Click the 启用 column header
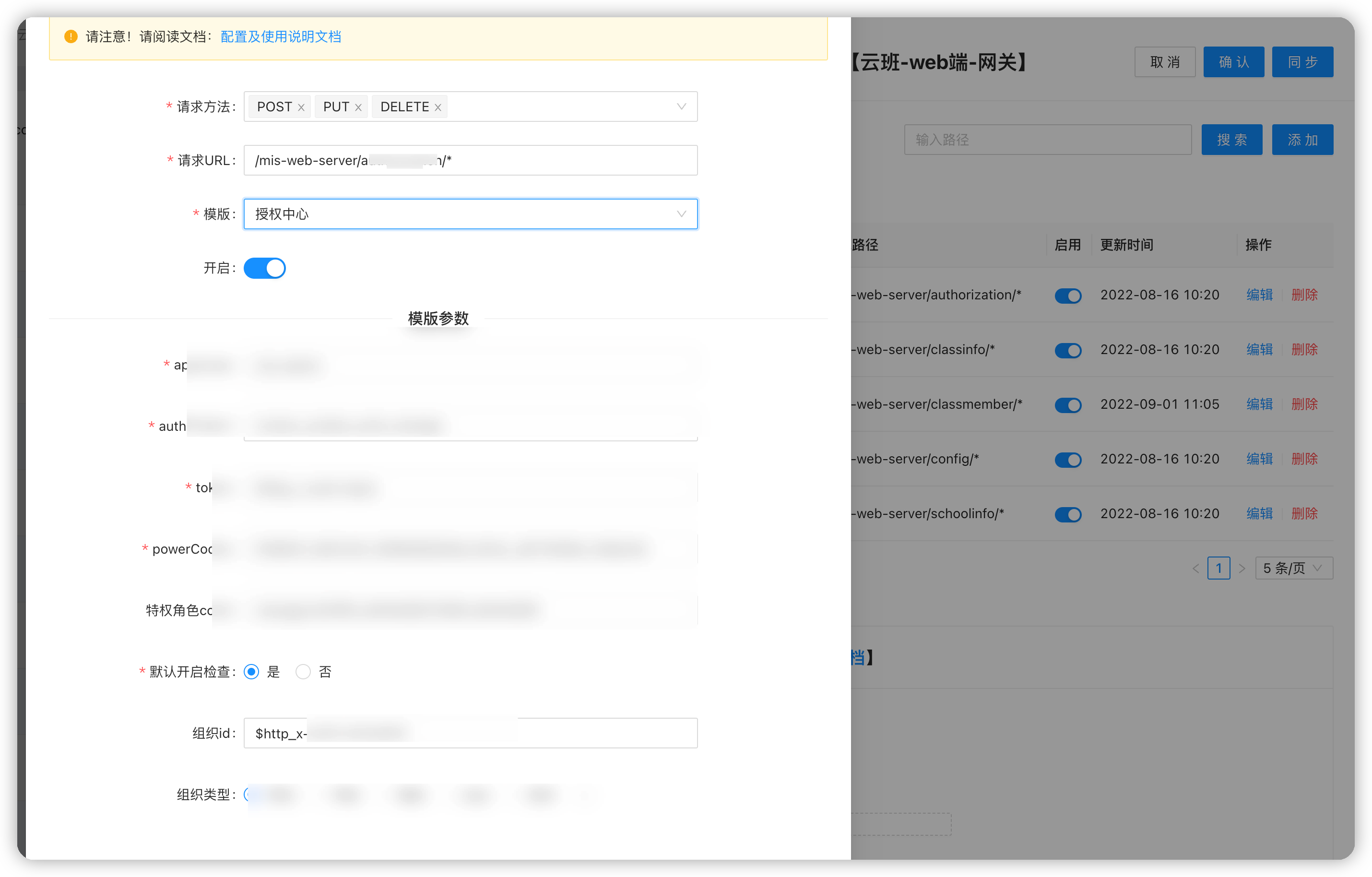1372x877 pixels. point(1067,245)
